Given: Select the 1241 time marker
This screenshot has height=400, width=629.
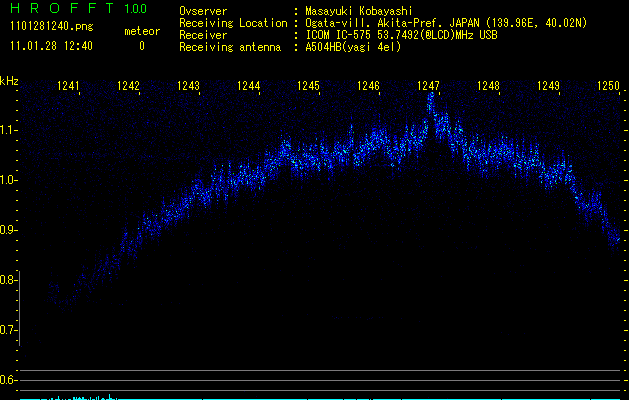Looking at the screenshot, I should pyautogui.click(x=69, y=87).
